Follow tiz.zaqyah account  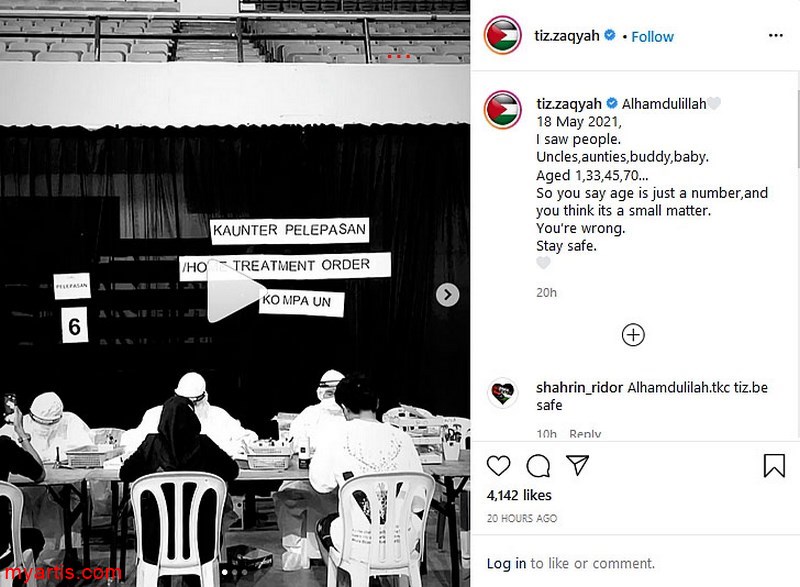click(x=652, y=37)
